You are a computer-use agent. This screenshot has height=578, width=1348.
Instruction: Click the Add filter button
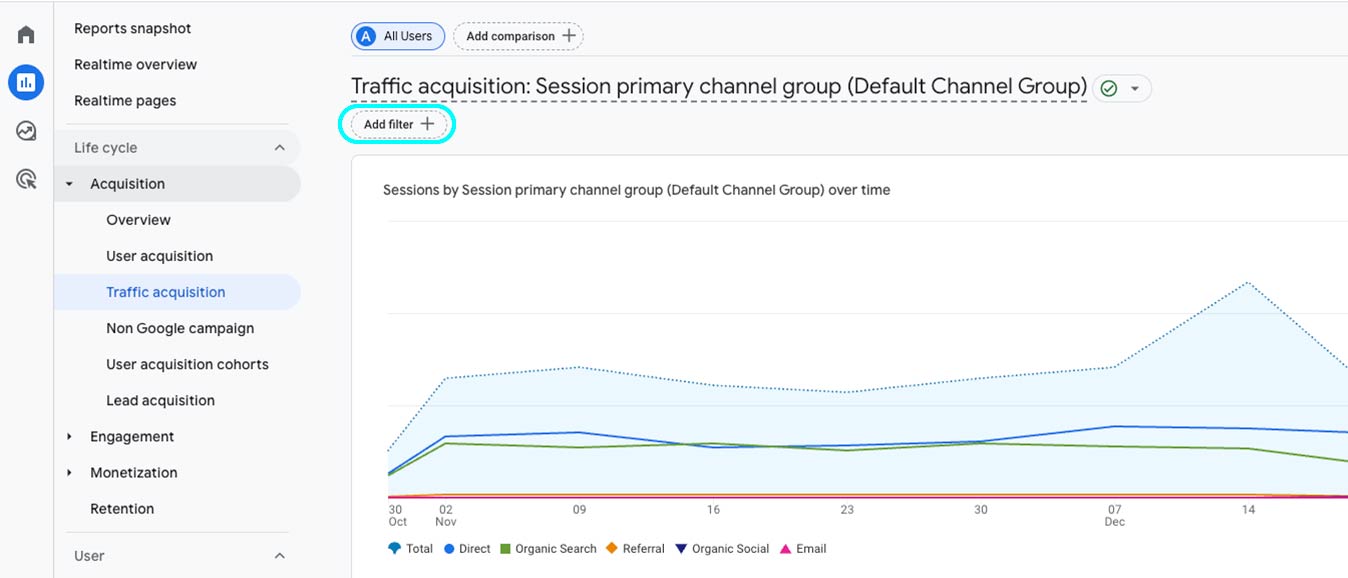(398, 125)
